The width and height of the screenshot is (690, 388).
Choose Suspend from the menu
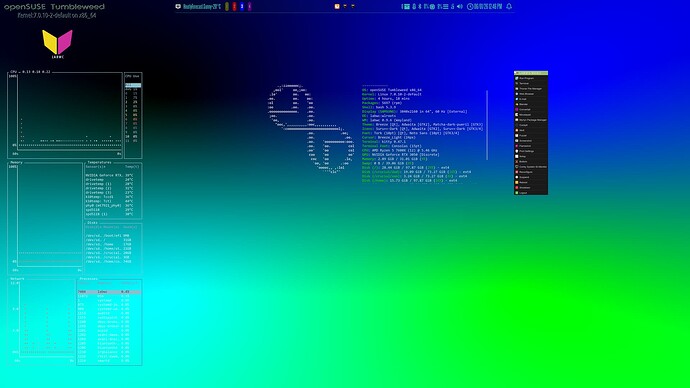click(531, 177)
